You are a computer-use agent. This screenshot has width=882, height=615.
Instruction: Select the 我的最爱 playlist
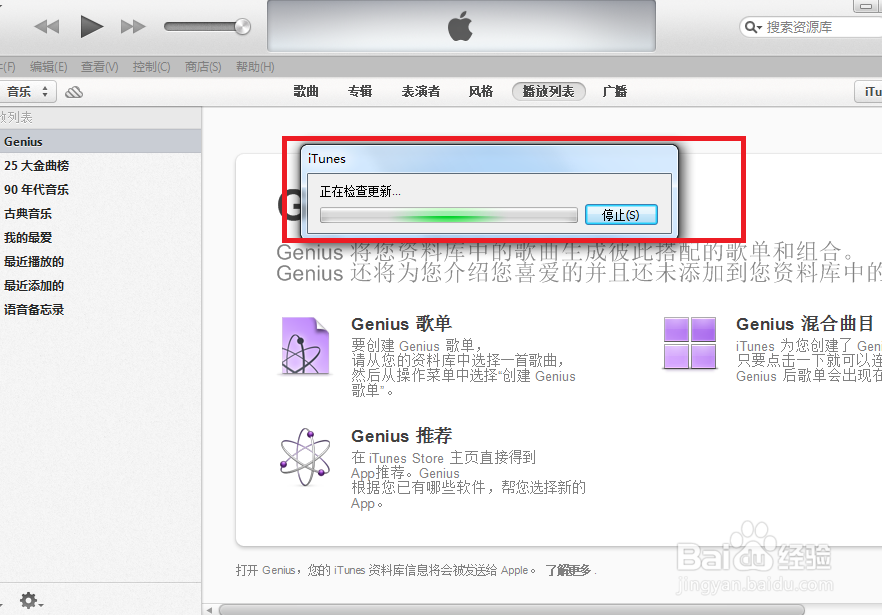point(101,237)
